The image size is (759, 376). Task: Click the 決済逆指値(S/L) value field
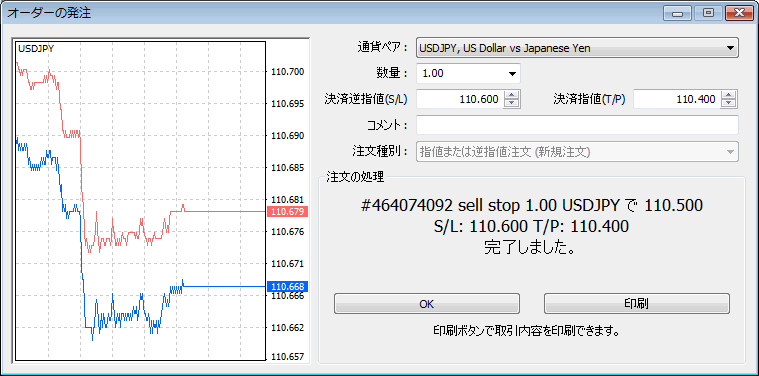460,99
